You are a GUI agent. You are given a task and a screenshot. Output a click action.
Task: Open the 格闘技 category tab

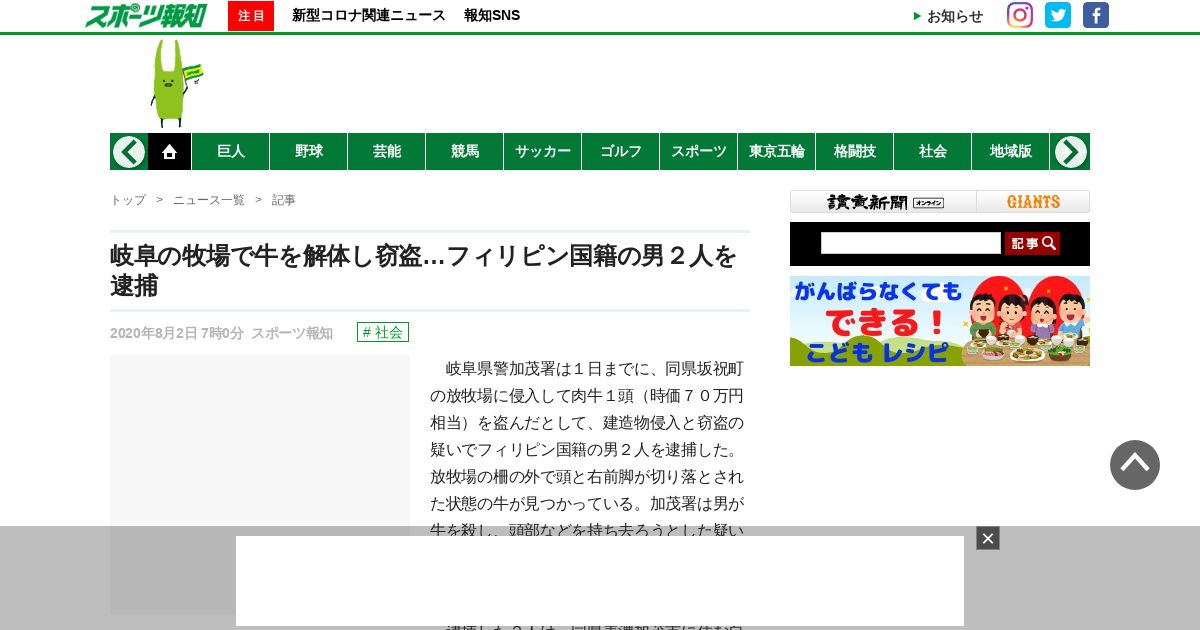[x=855, y=152]
